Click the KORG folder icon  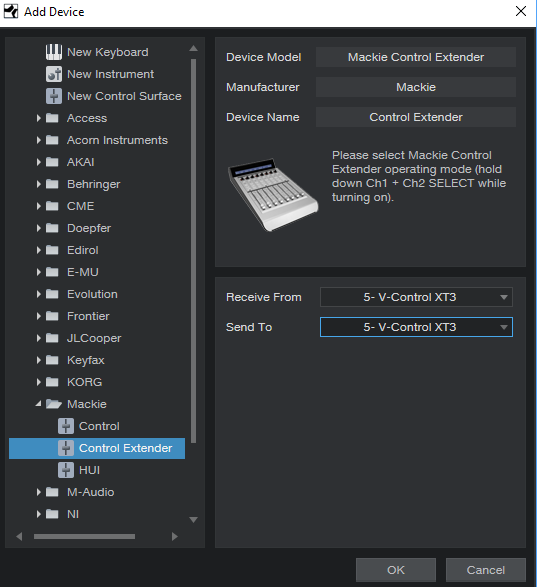52,382
